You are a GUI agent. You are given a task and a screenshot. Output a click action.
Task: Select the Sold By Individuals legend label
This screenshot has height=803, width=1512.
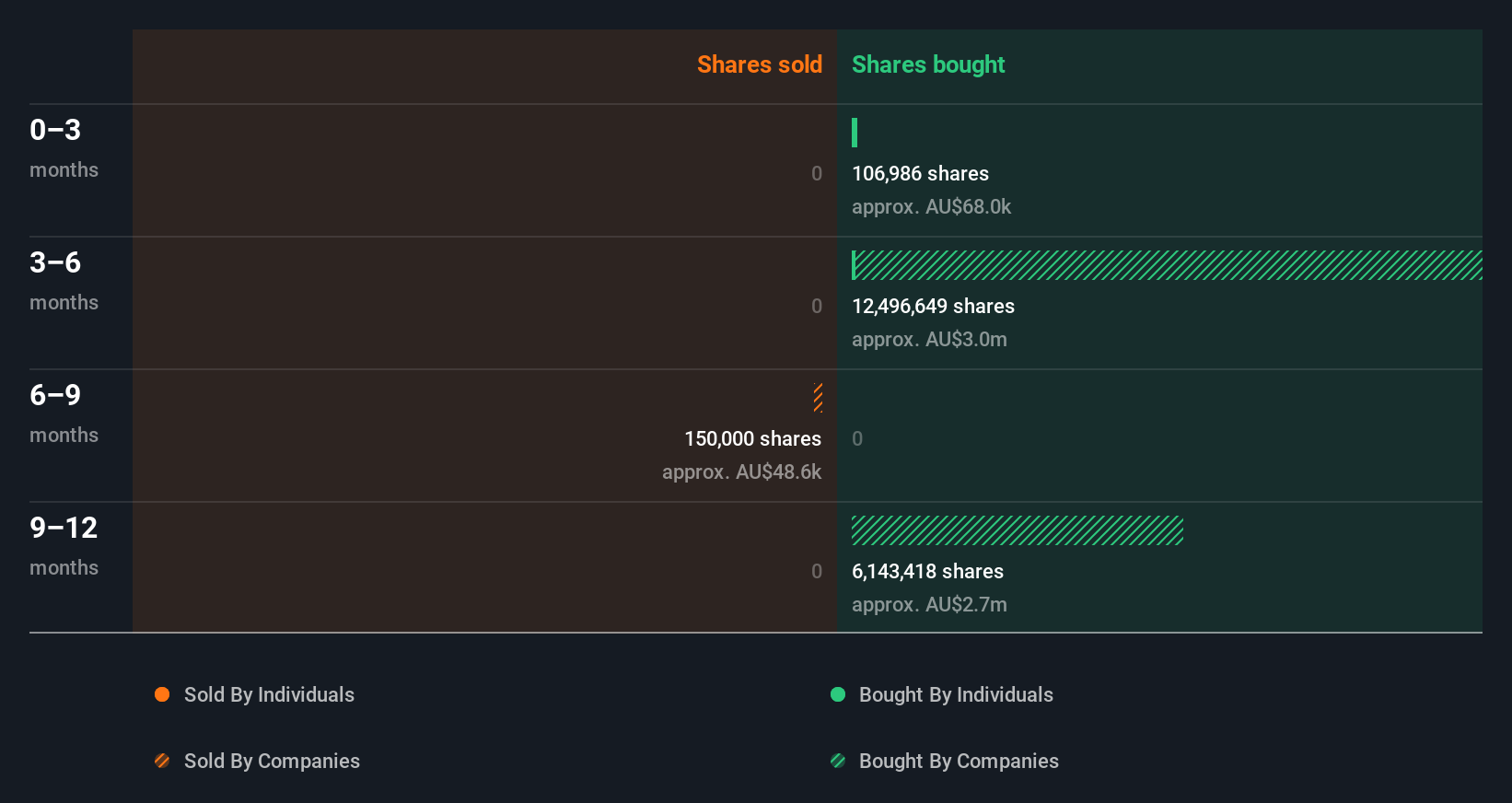(269, 694)
